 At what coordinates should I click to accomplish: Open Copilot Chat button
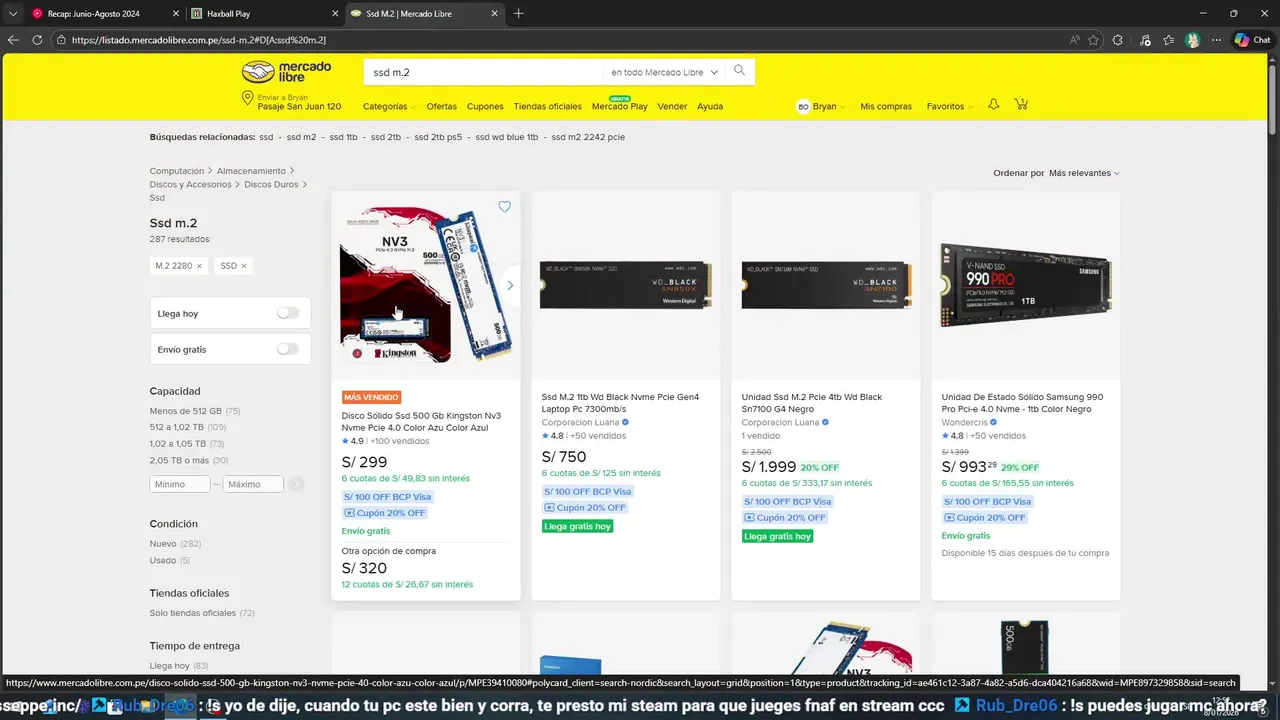tap(1252, 40)
